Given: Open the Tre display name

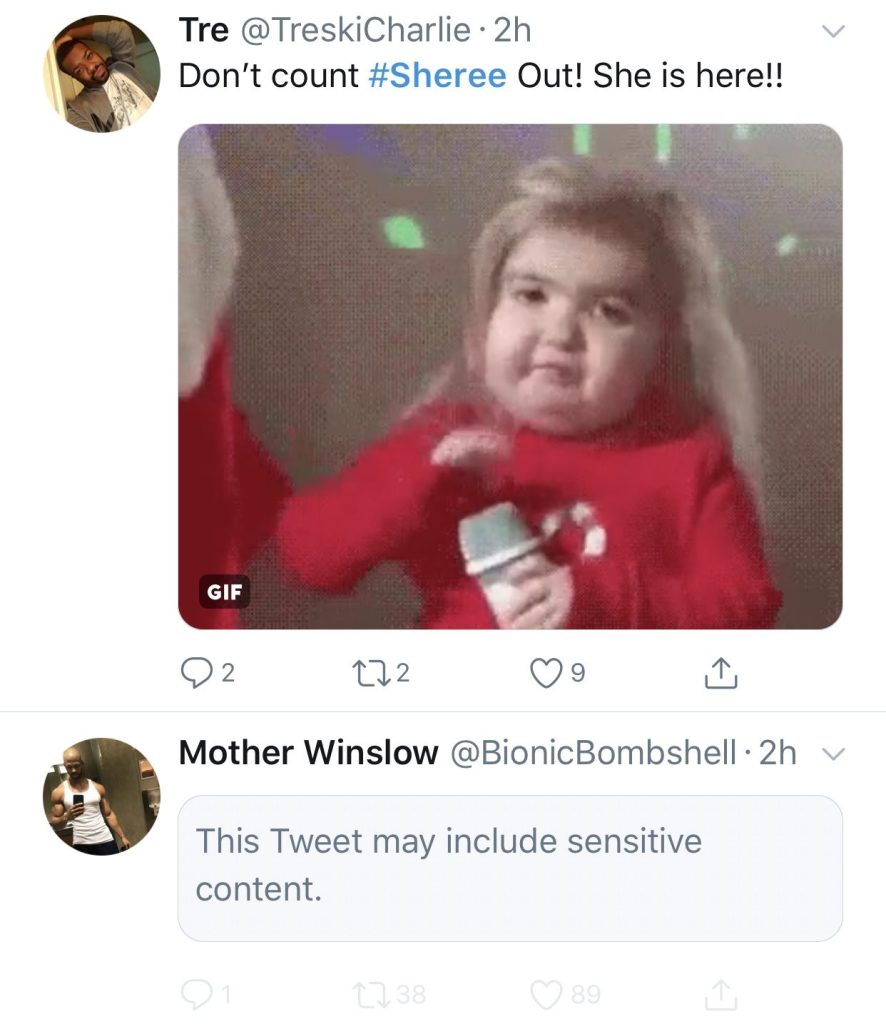Looking at the screenshot, I should pos(204,30).
